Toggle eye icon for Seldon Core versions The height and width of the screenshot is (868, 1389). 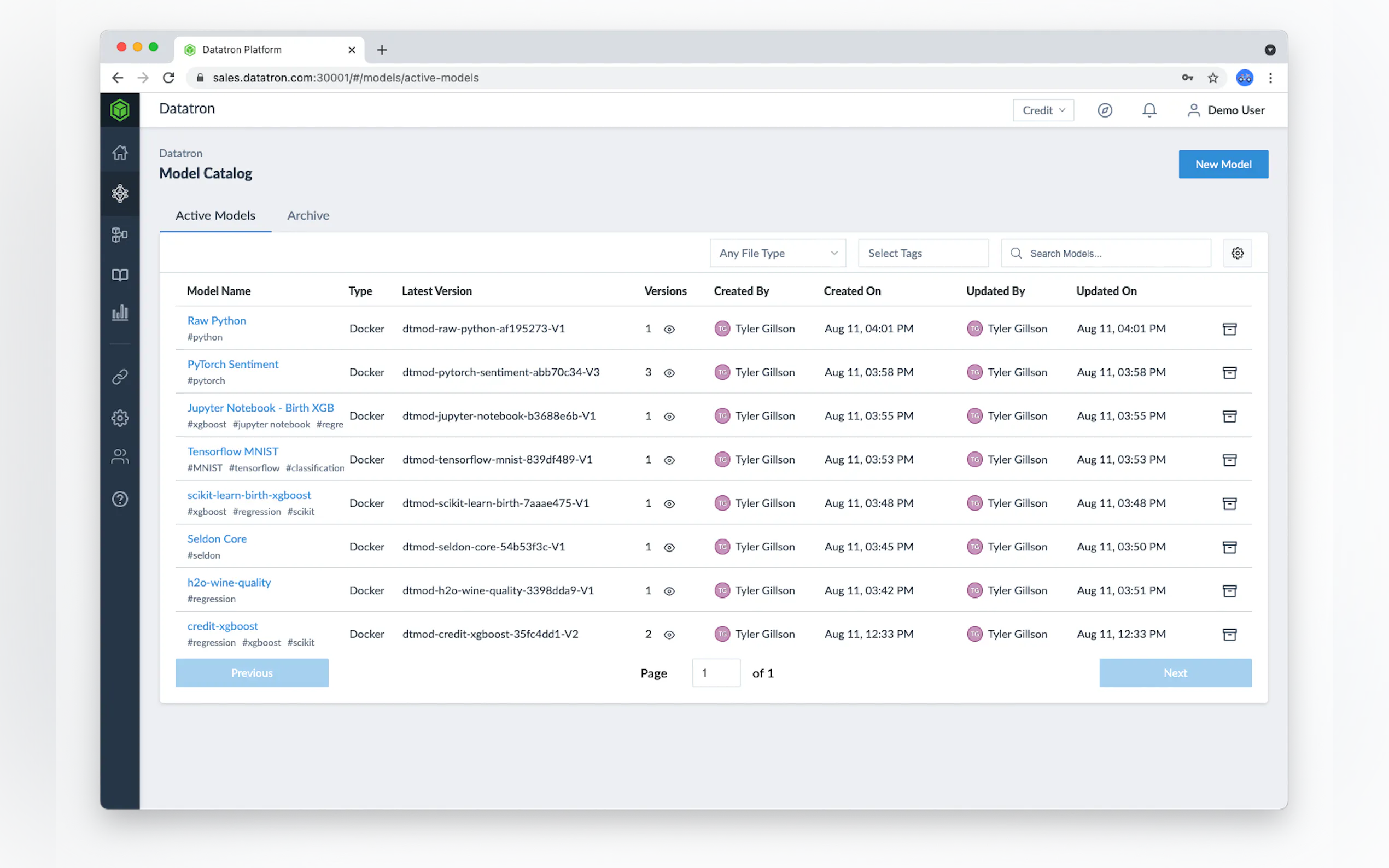click(669, 547)
